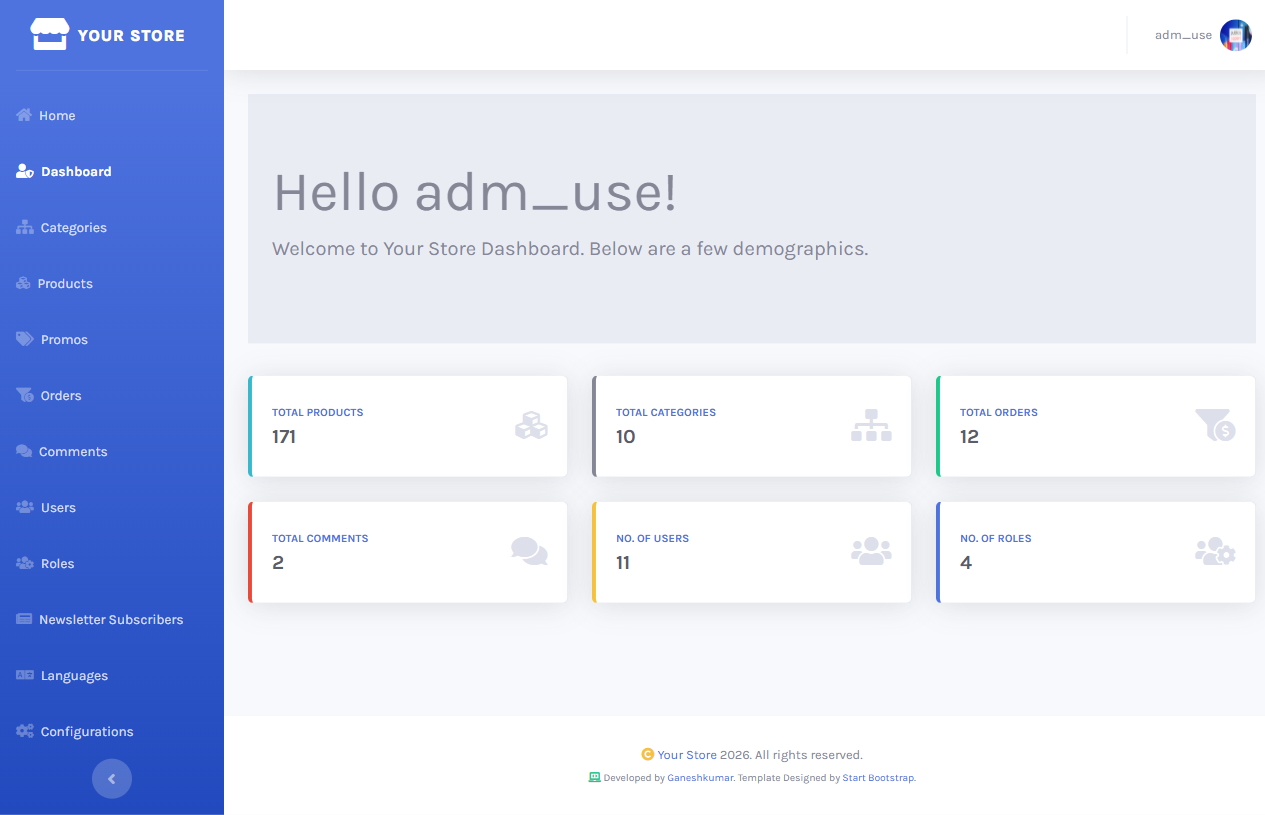Click the Configurations gears icon
The width and height of the screenshot is (1265, 815).
pos(25,731)
